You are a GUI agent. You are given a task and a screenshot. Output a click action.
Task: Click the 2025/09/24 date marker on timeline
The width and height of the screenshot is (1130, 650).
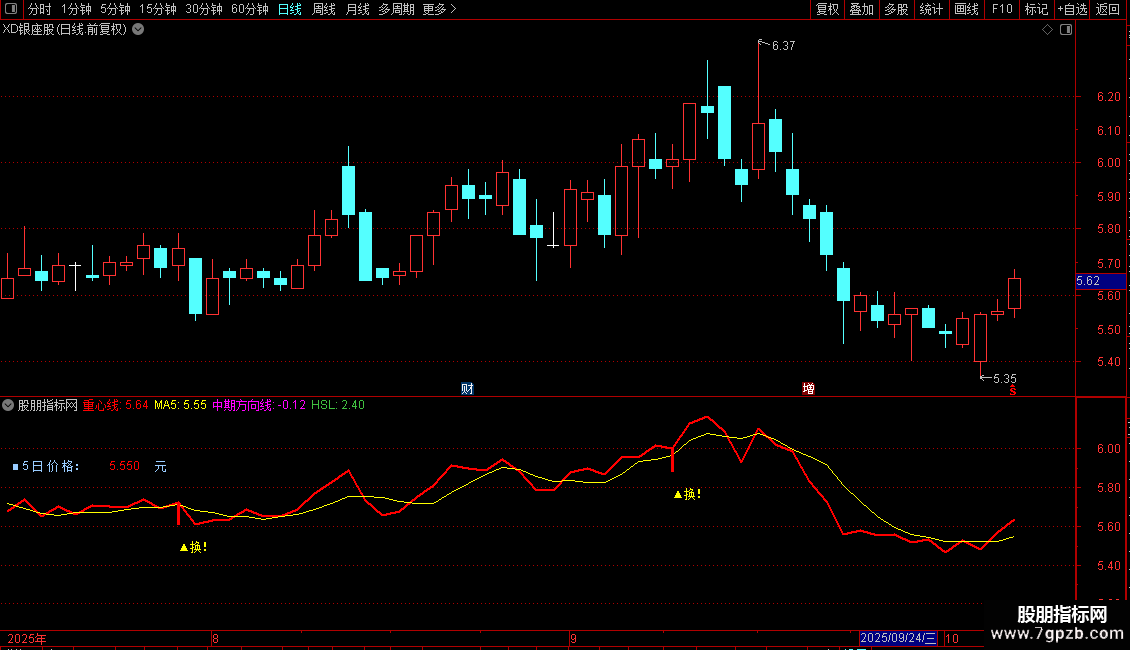pyautogui.click(x=898, y=638)
